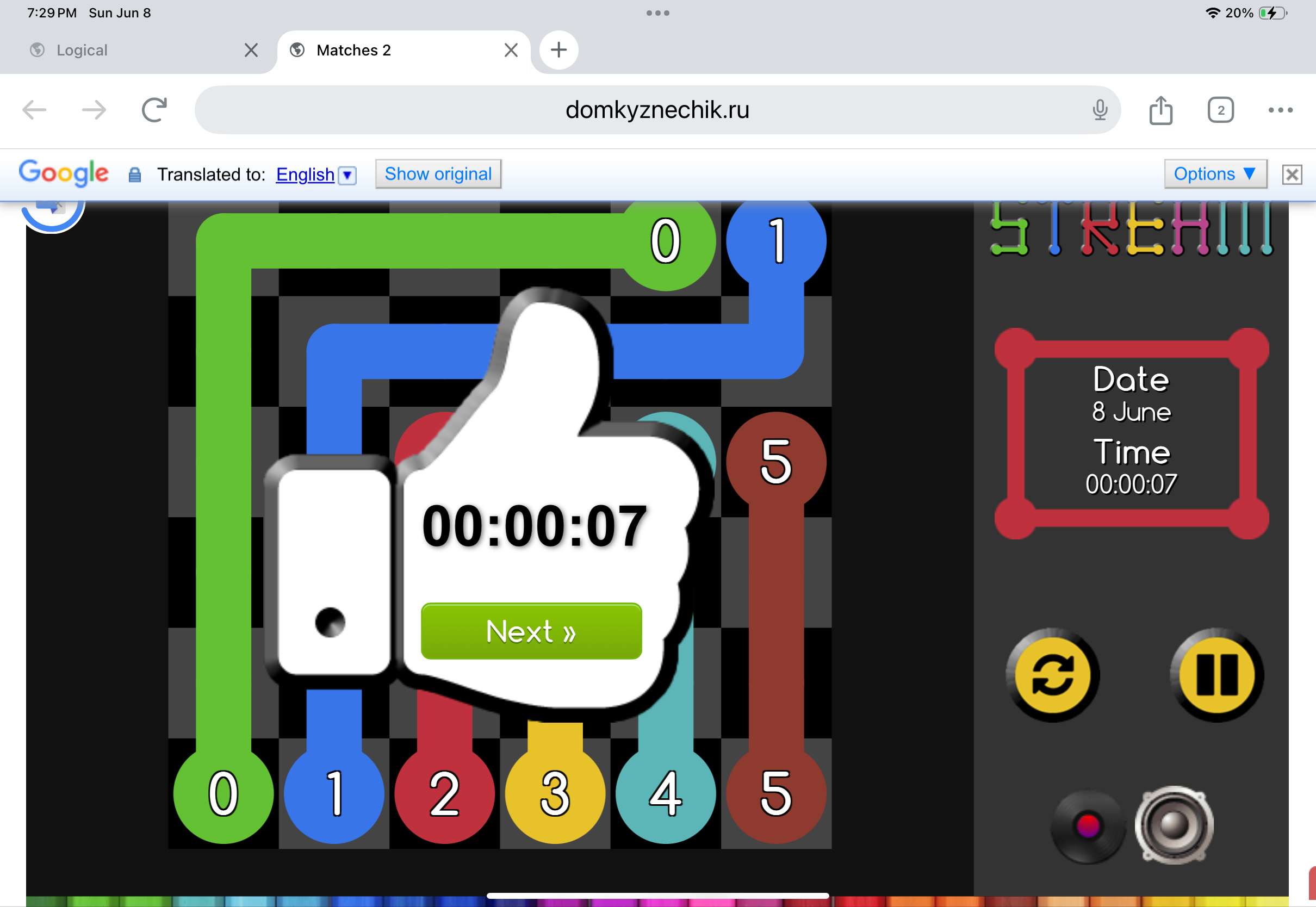The width and height of the screenshot is (1316, 907).
Task: Toggle music with the vinyl record icon
Action: coord(1088,826)
